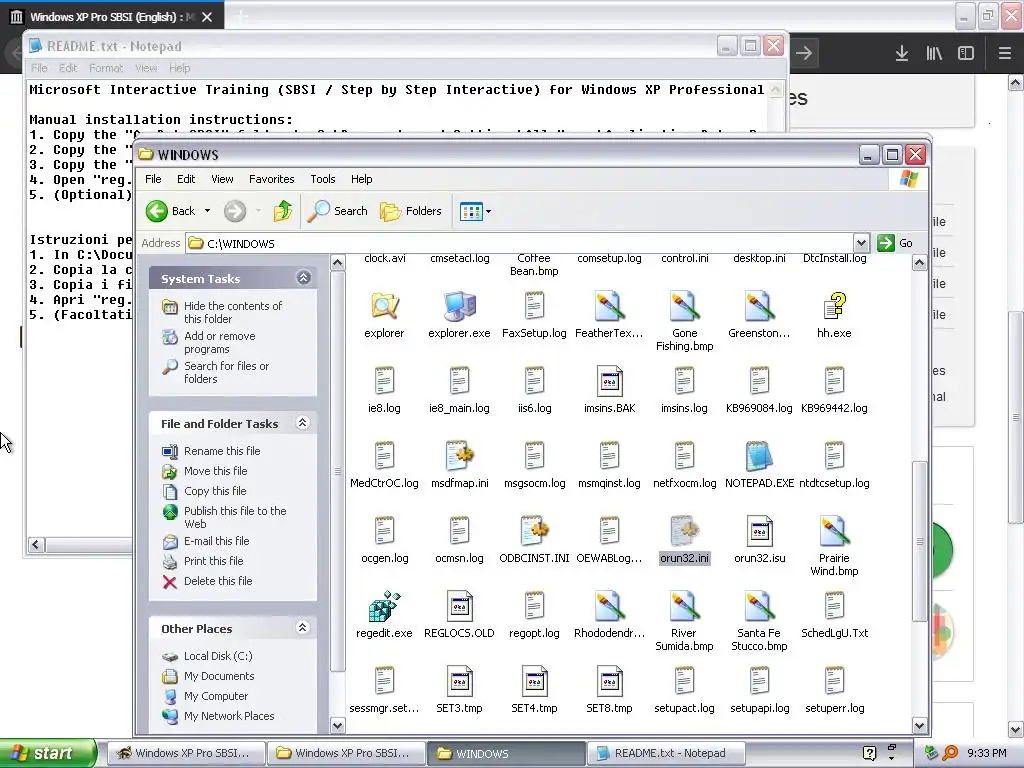The width and height of the screenshot is (1024, 768).
Task: Select the regedit.exe icon
Action: pos(384,606)
